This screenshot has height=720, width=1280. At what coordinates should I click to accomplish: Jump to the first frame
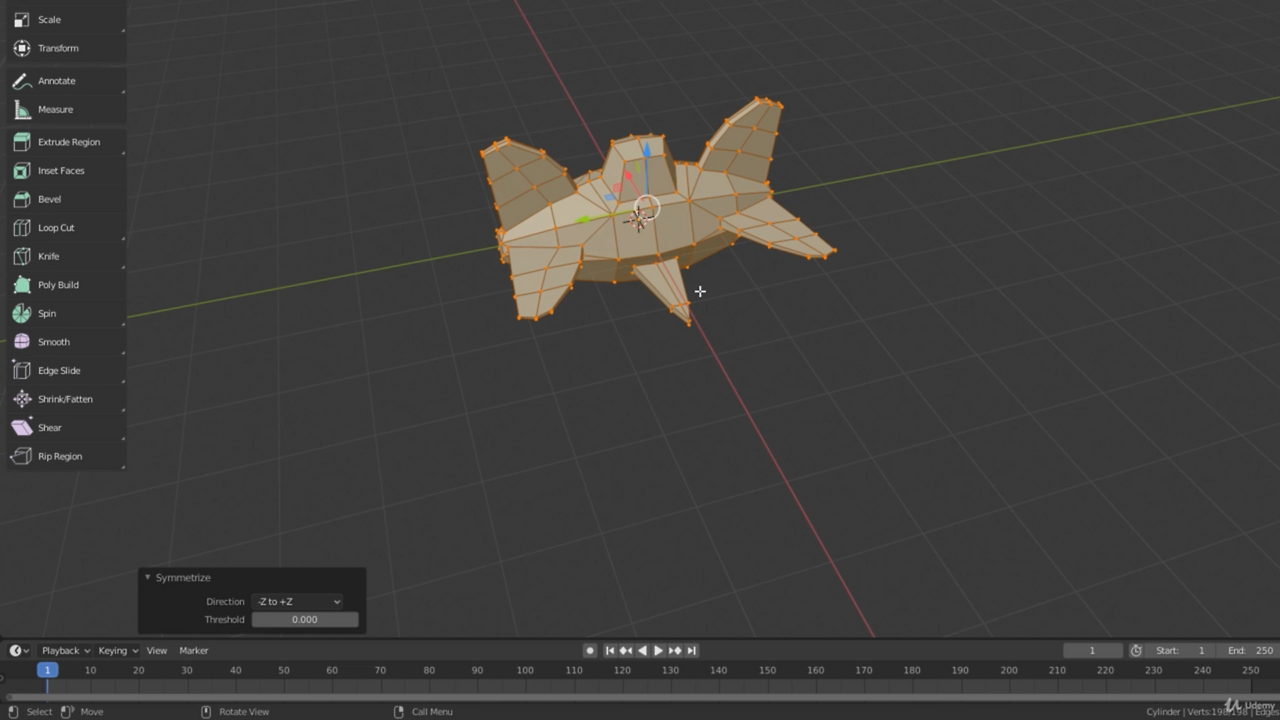(x=610, y=650)
